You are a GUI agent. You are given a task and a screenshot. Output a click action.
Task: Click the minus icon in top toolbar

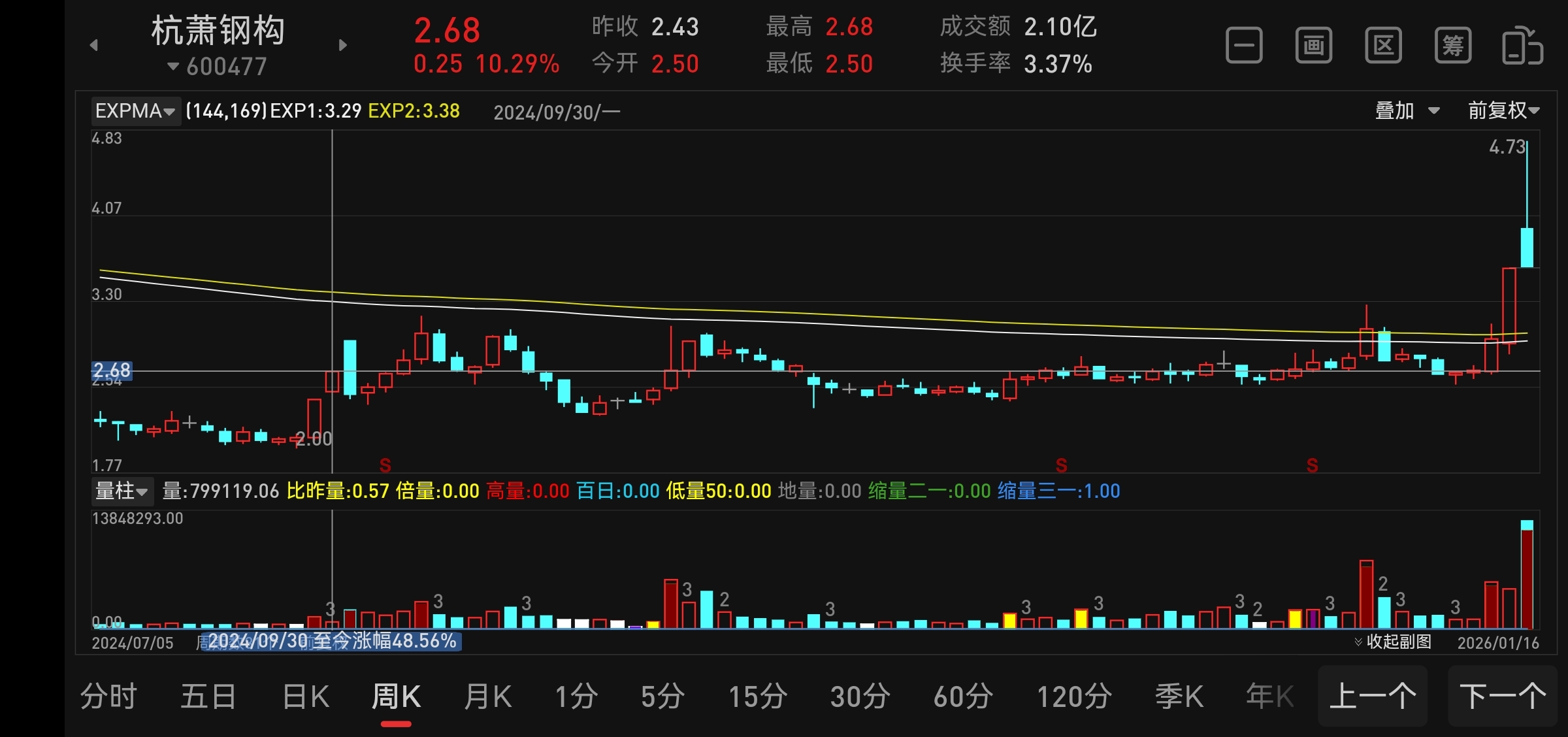pos(1243,46)
